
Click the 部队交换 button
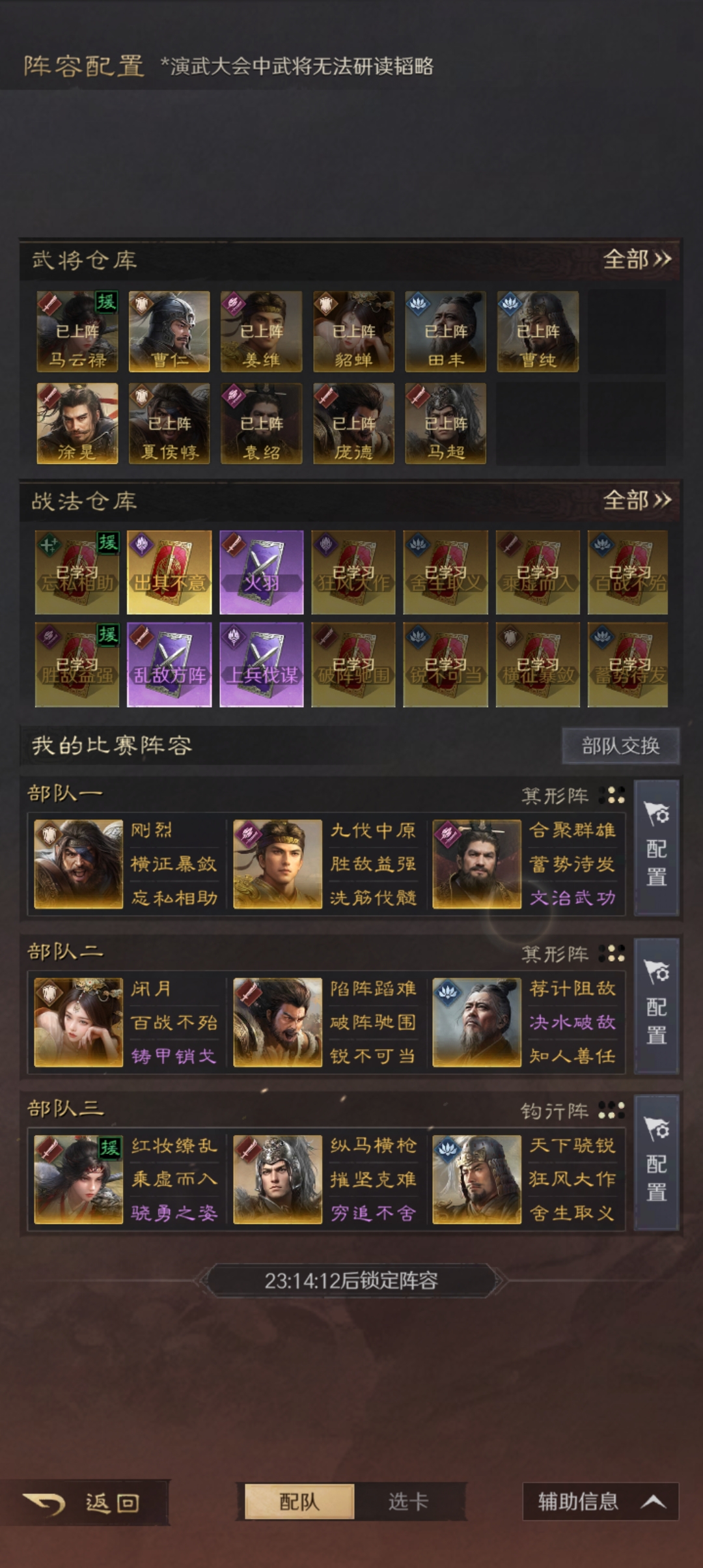(x=621, y=746)
